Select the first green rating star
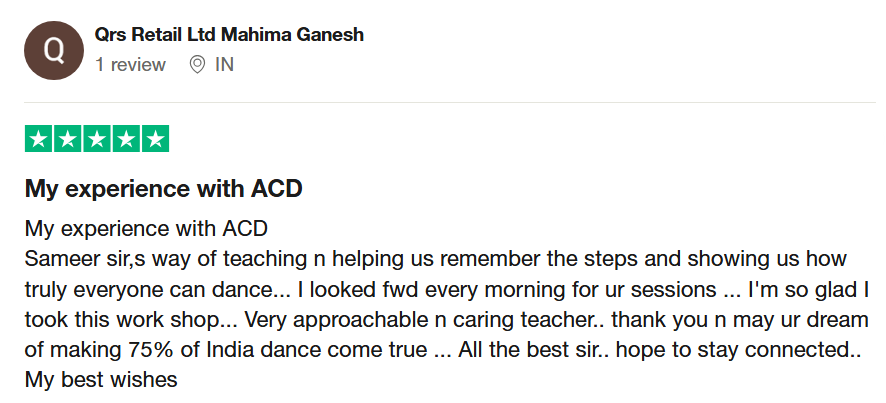Viewport: 886px width, 403px height. tap(38, 139)
